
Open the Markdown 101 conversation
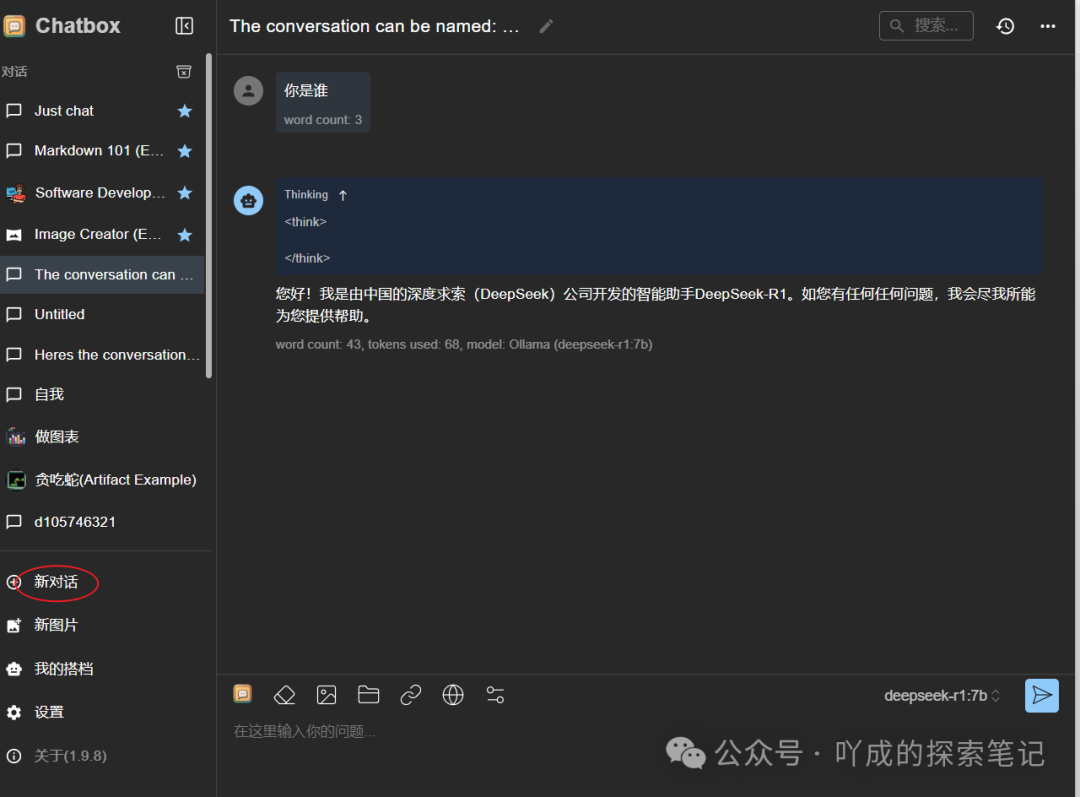(102, 151)
